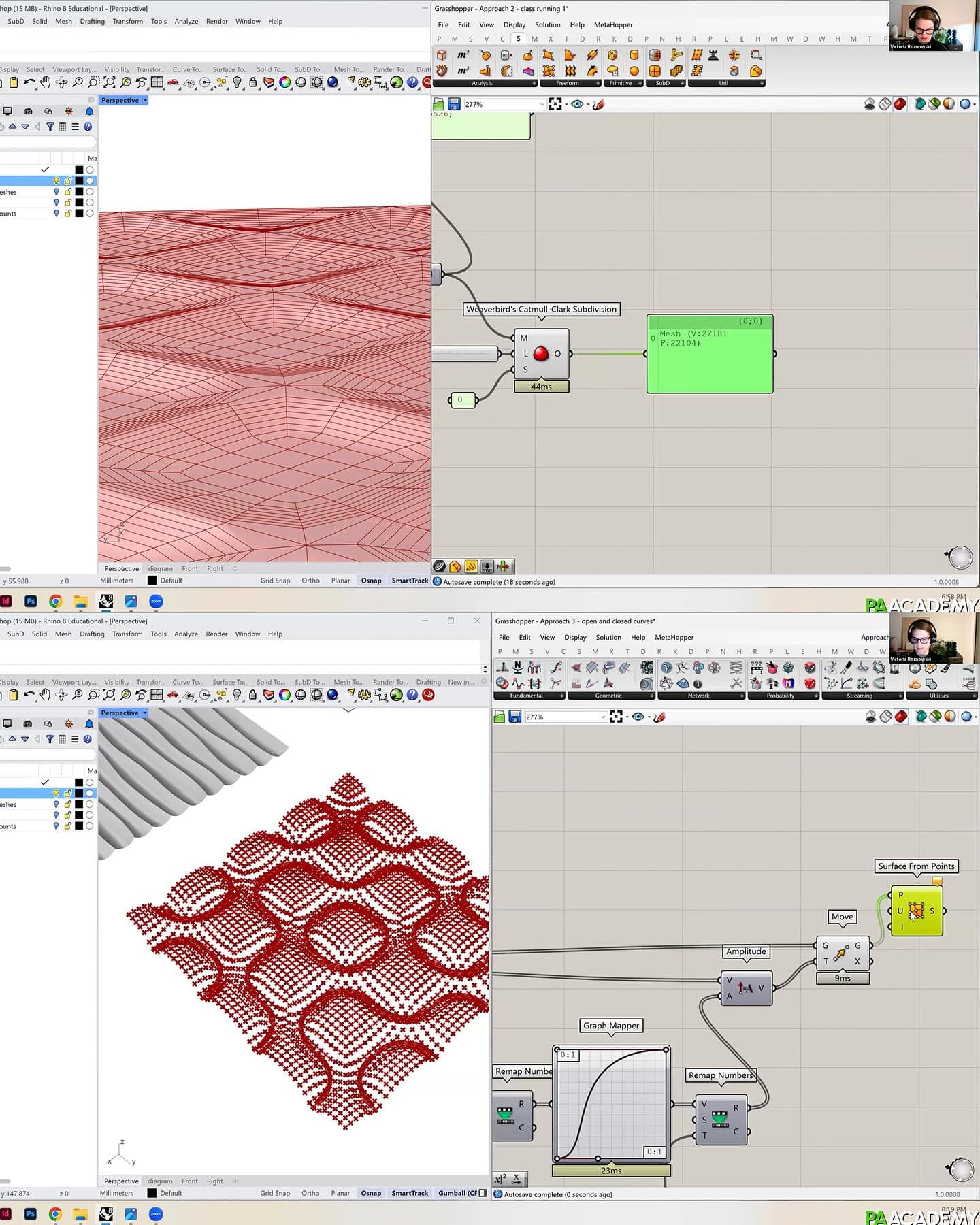This screenshot has width=980, height=1225.
Task: Open Perspective viewport dropdown arrow beside Approach 3
Action: (x=144, y=713)
